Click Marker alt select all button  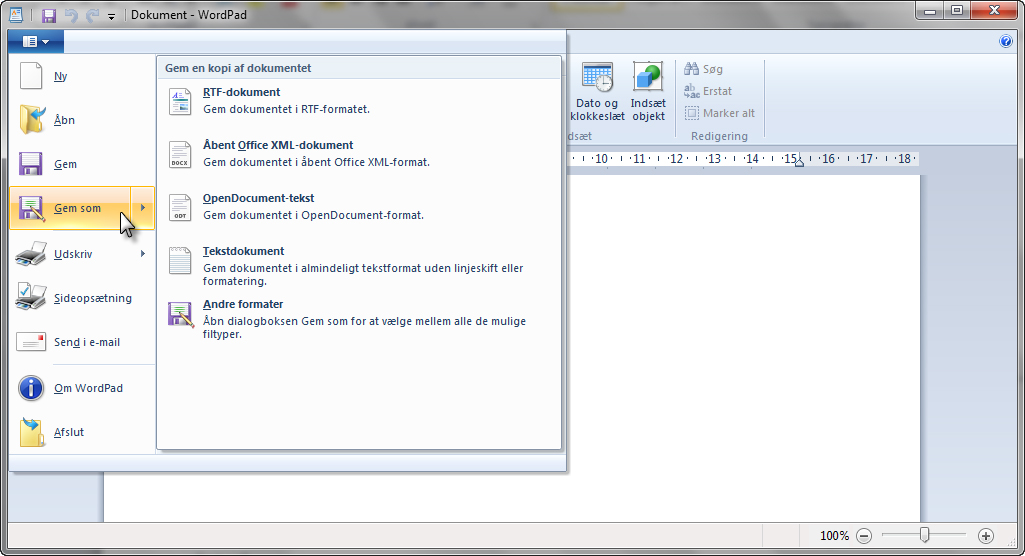coord(720,113)
